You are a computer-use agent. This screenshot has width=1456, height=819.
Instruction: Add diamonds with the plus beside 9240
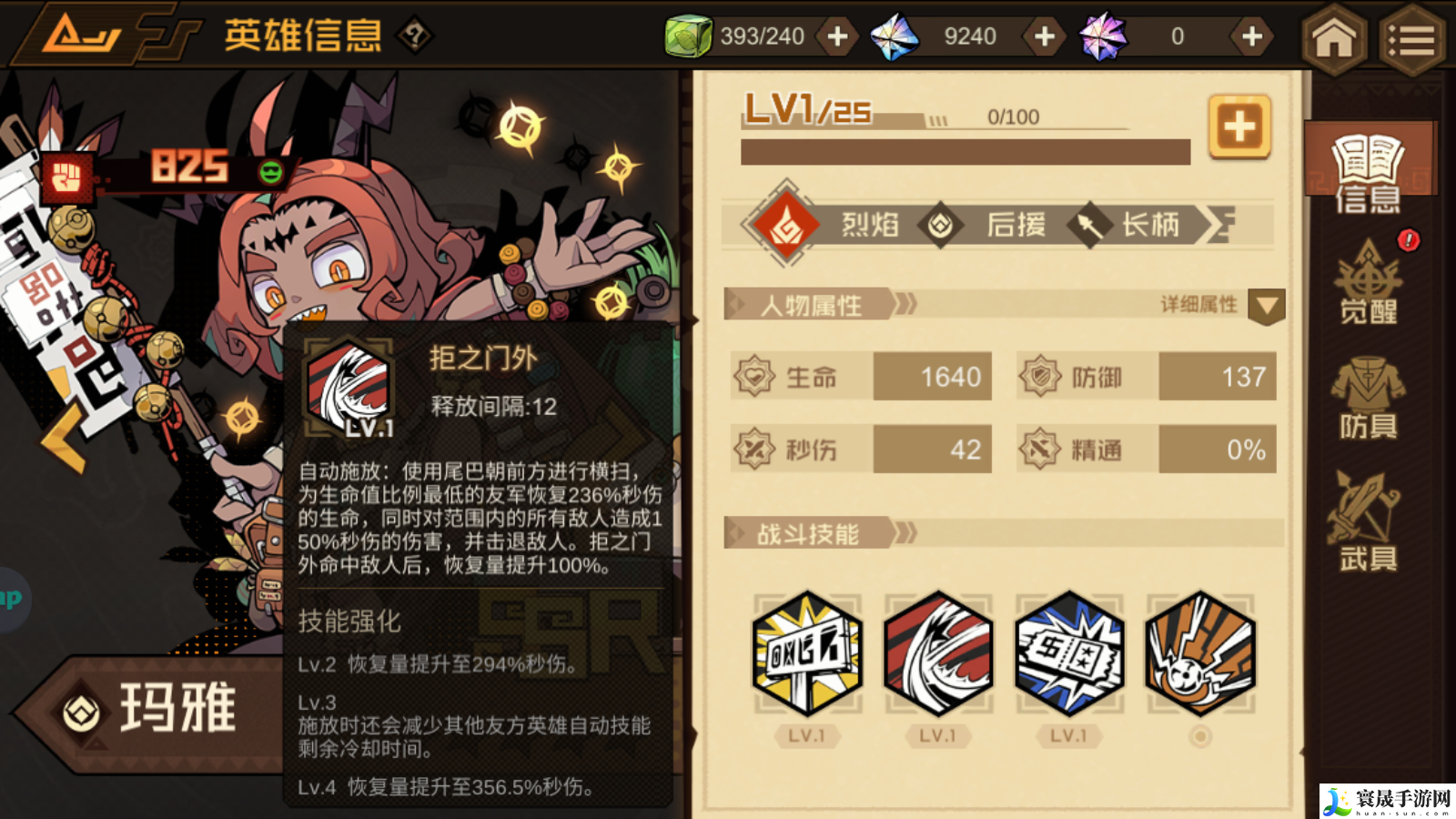point(1045,36)
